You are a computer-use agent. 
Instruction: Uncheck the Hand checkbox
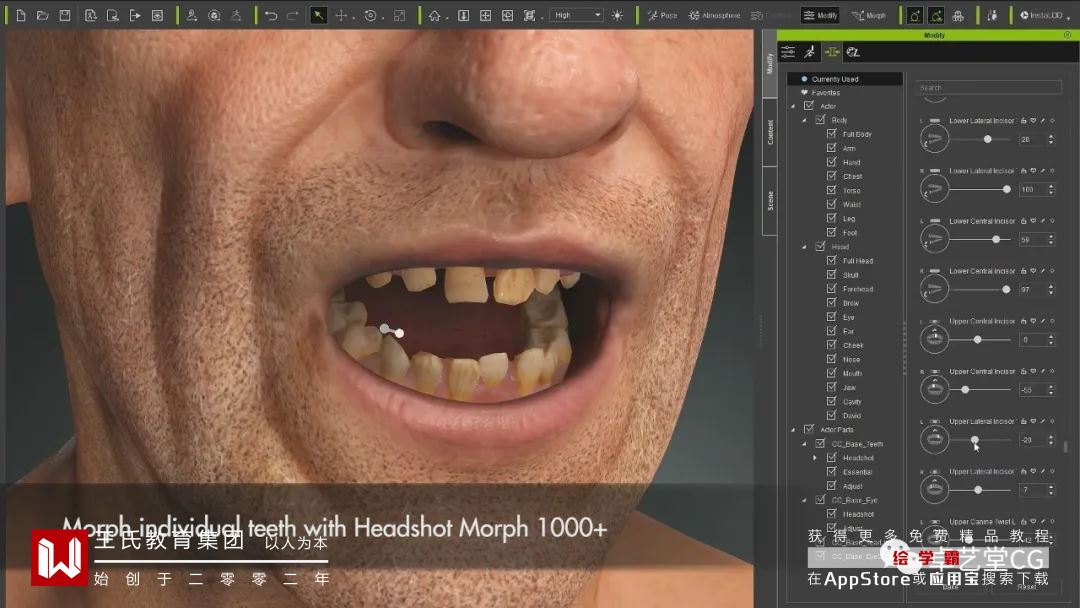[x=831, y=162]
